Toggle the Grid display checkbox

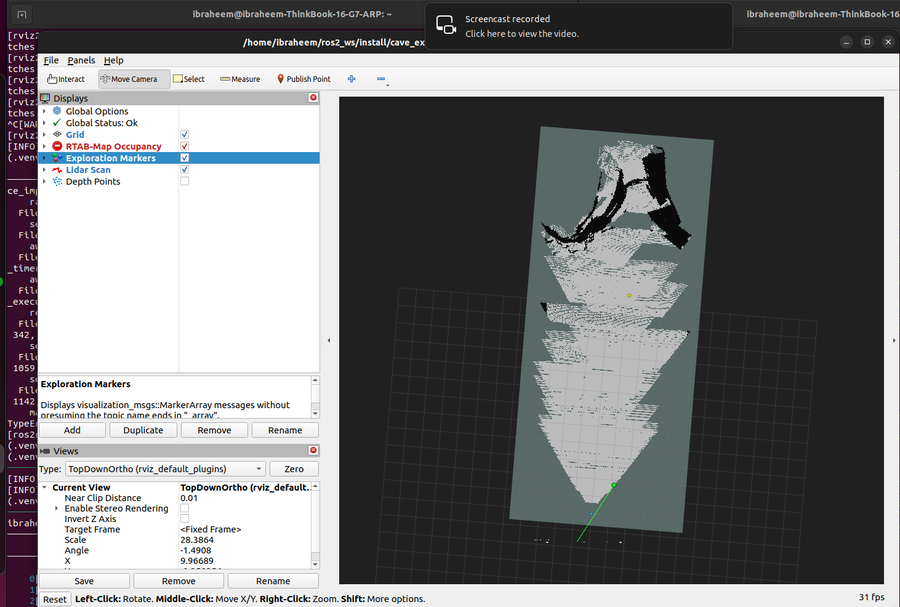pyautogui.click(x=184, y=134)
